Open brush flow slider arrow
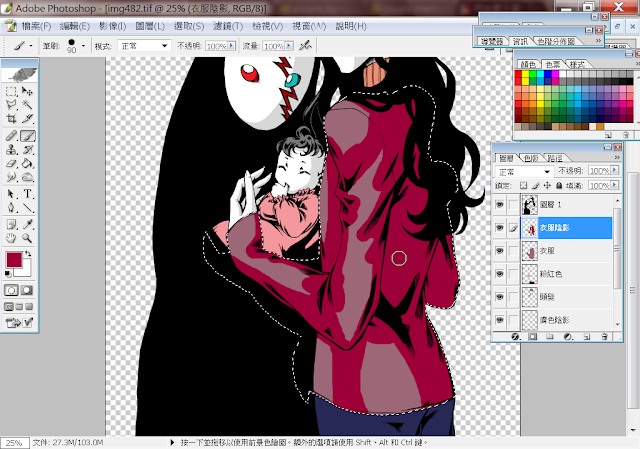Viewport: 640px width, 449px height. [289, 46]
